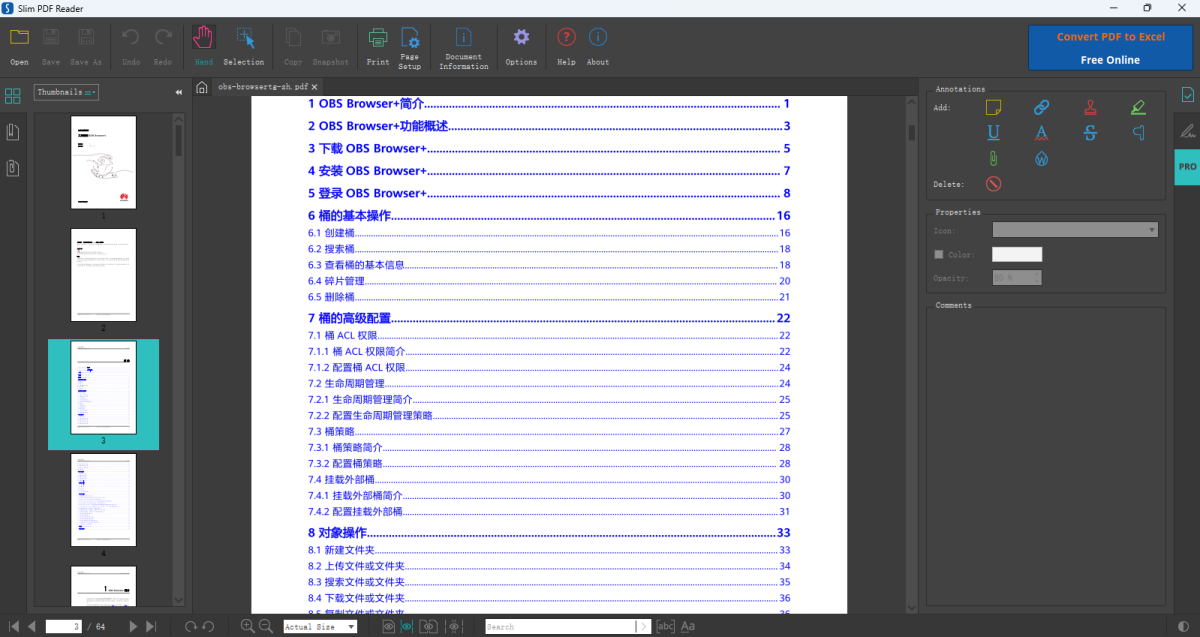This screenshot has width=1200, height=637.
Task: Open the Actual Size zoom dropdown
Action: tap(321, 627)
